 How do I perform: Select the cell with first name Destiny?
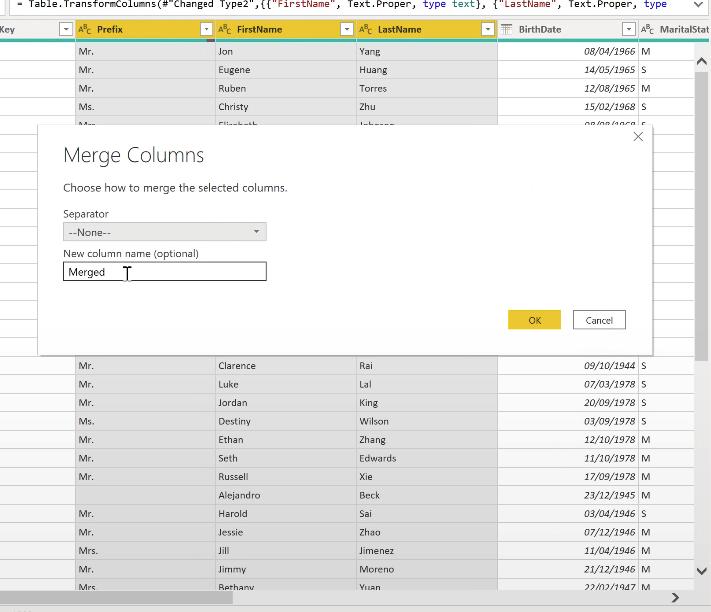pyautogui.click(x=286, y=422)
